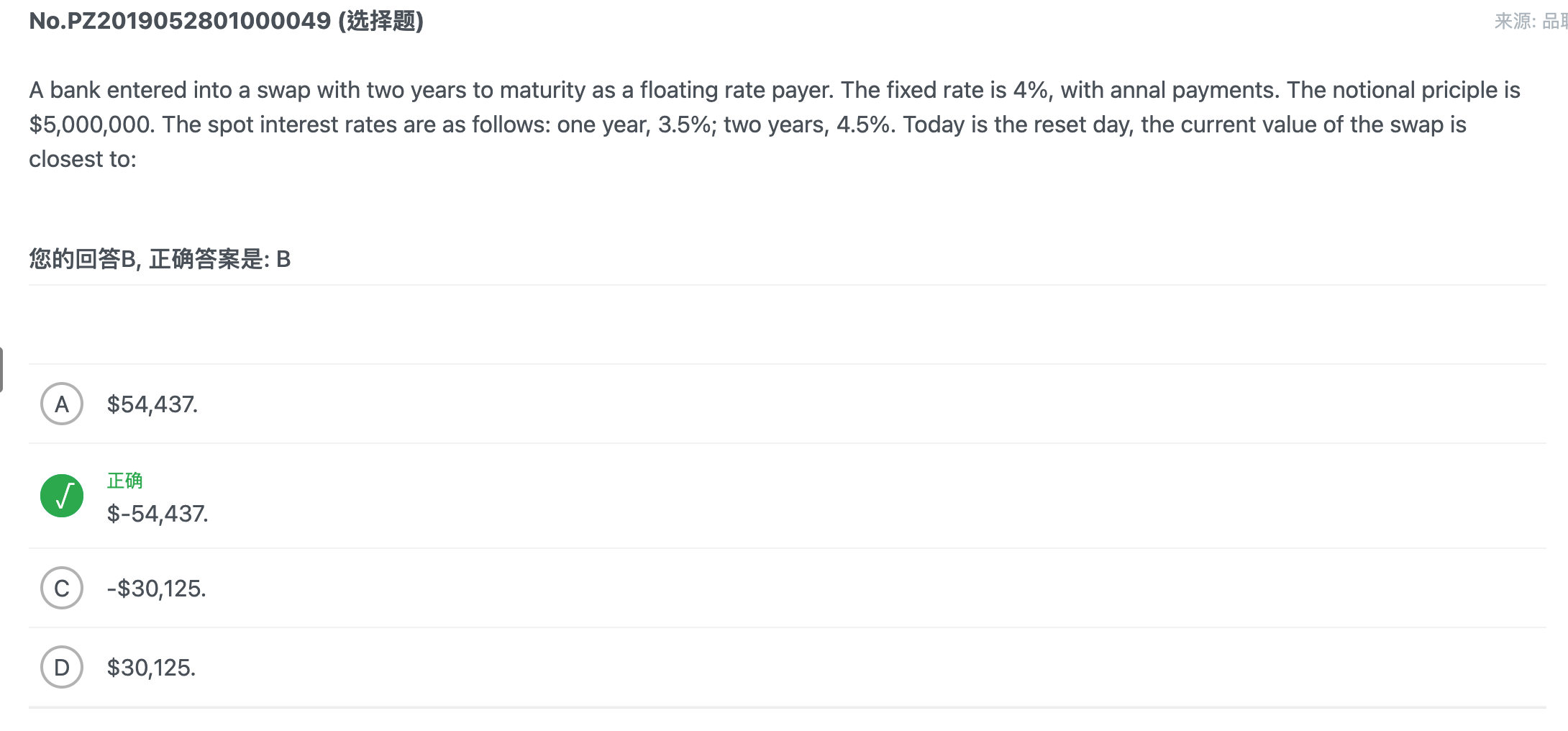1568x731 pixels.
Task: Select the green checkmark option B
Action: coord(62,496)
